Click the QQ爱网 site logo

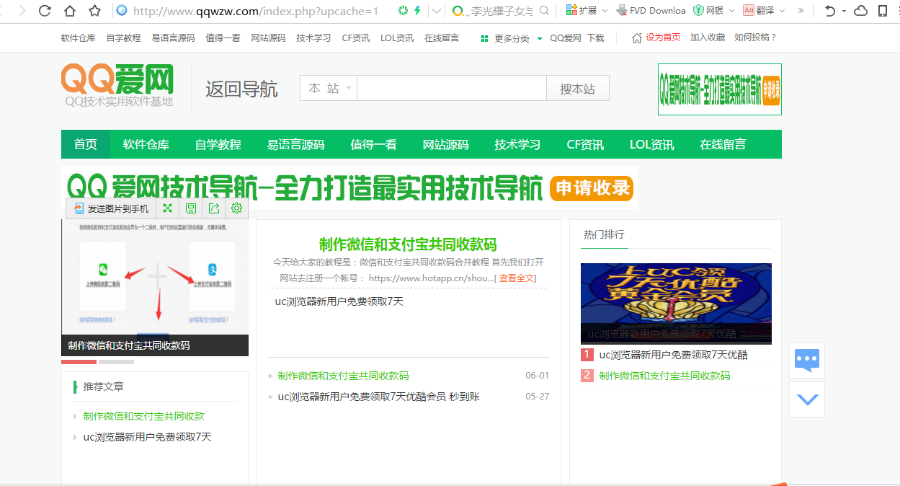118,85
